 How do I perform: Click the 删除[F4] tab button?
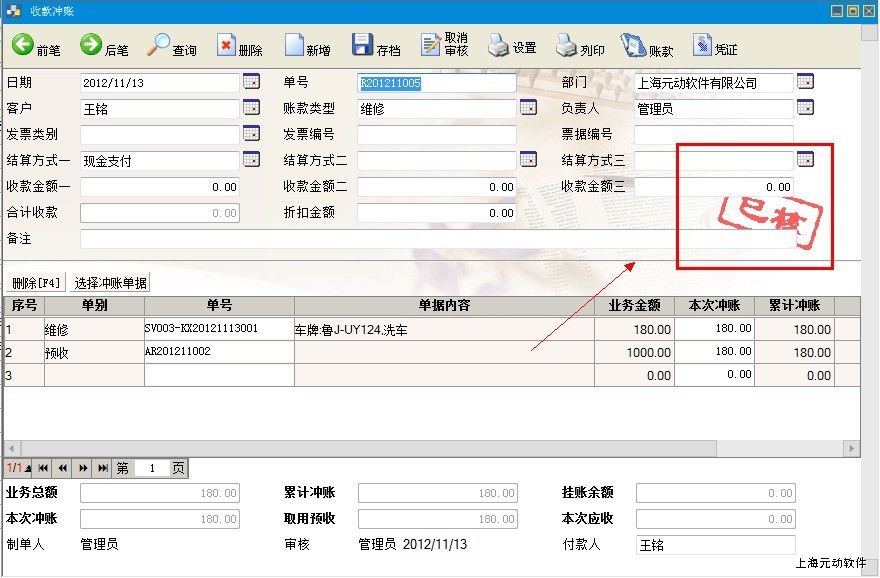(36, 283)
